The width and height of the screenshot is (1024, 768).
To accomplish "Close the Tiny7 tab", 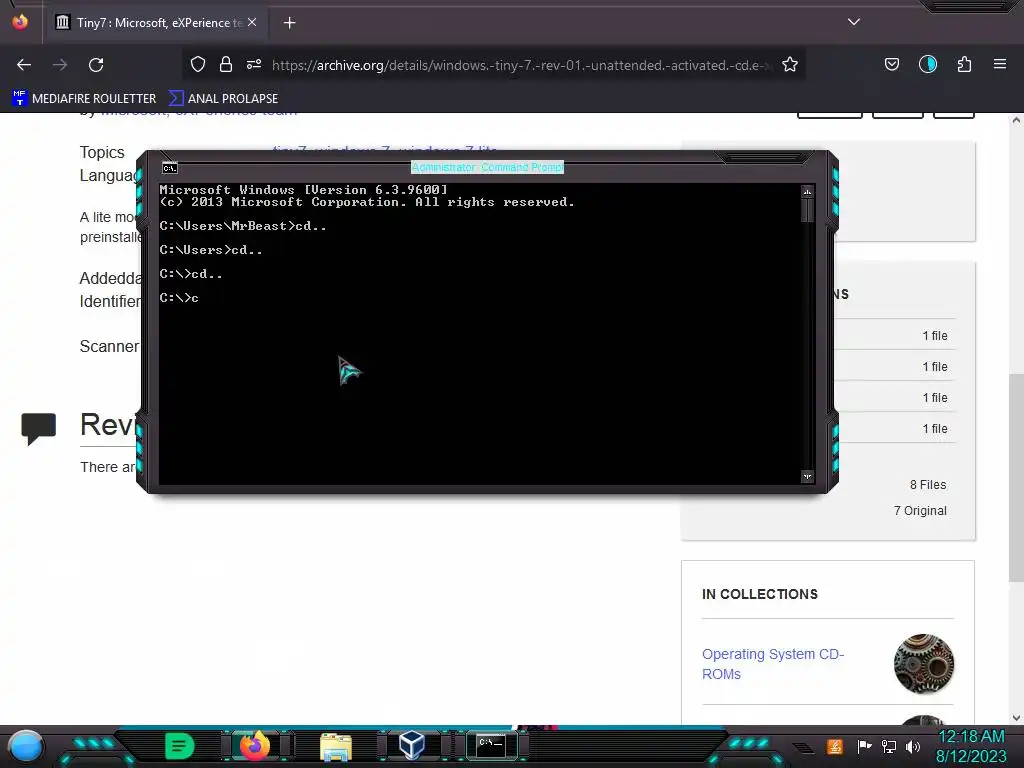I will point(252,22).
